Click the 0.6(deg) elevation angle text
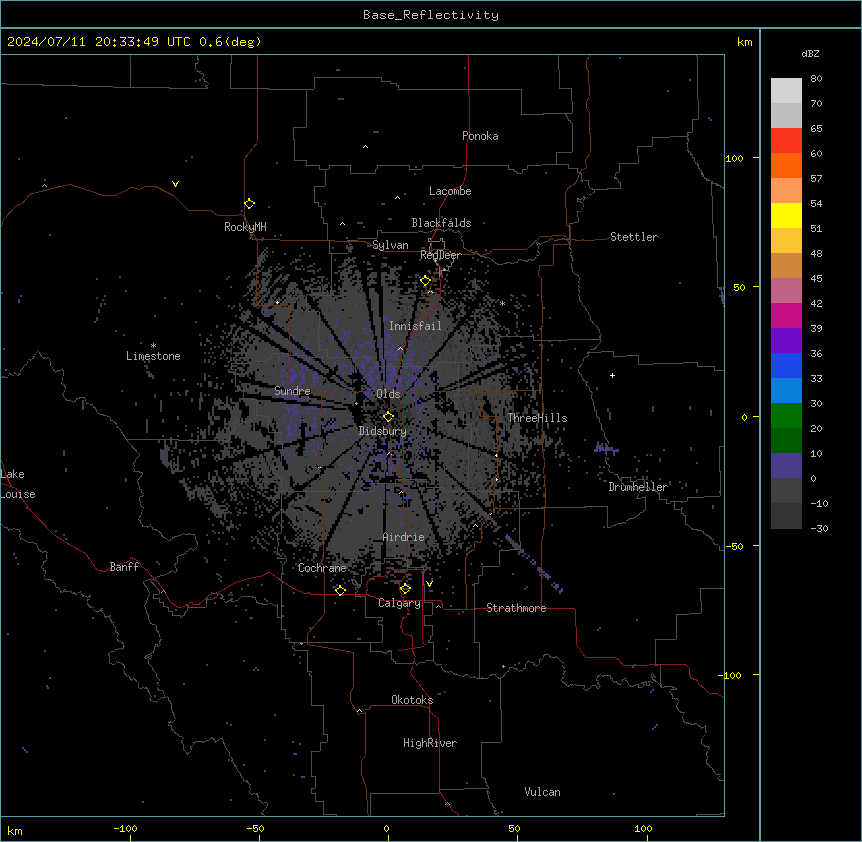 click(x=230, y=42)
